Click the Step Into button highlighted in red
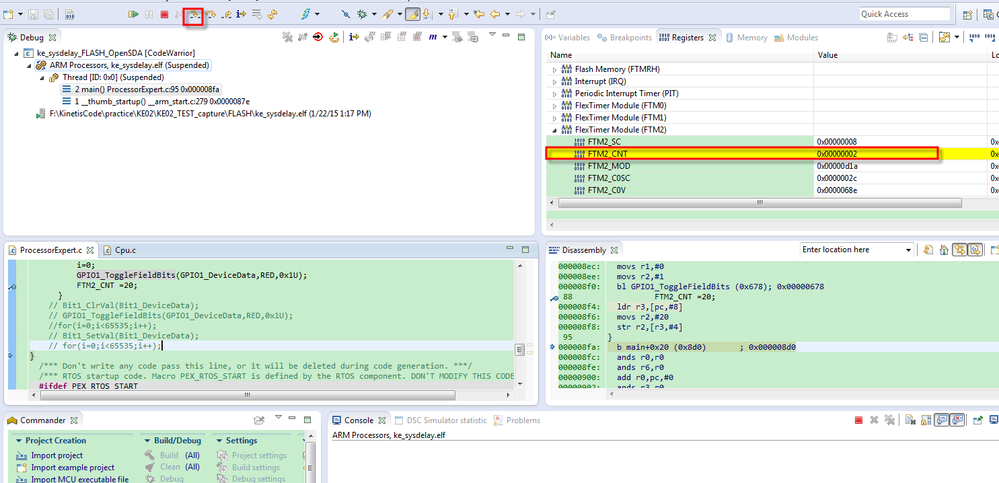 coord(194,15)
